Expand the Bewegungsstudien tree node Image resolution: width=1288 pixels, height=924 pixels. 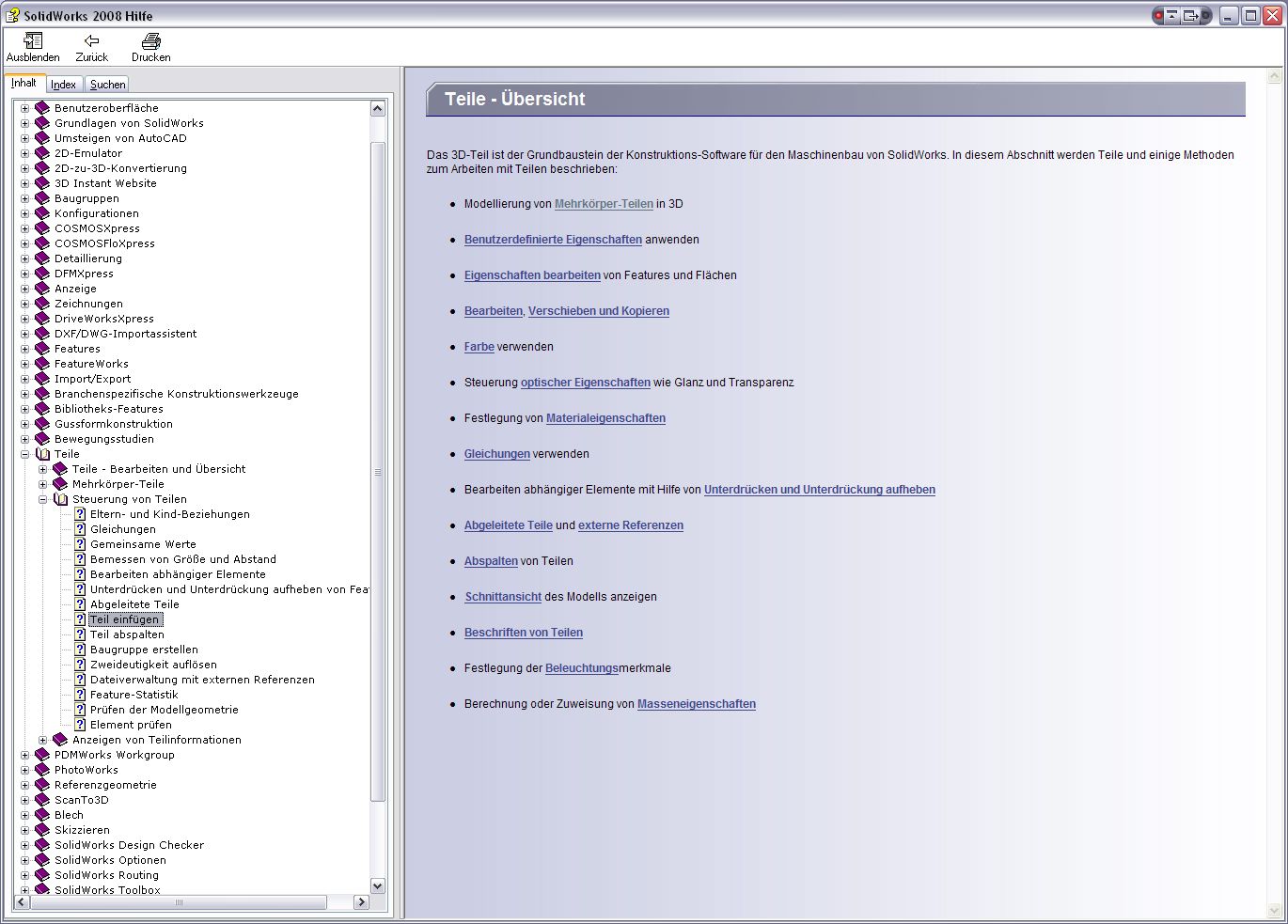24,439
